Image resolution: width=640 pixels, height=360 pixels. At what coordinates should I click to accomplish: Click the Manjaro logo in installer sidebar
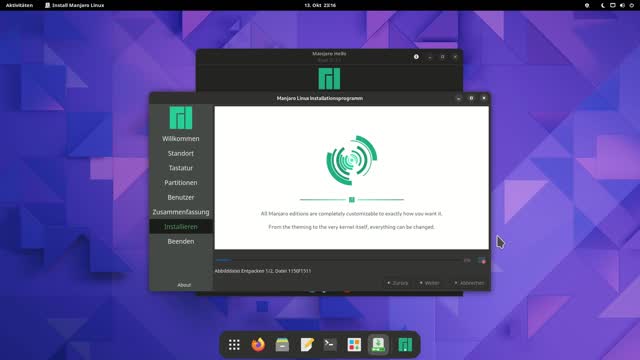181,118
